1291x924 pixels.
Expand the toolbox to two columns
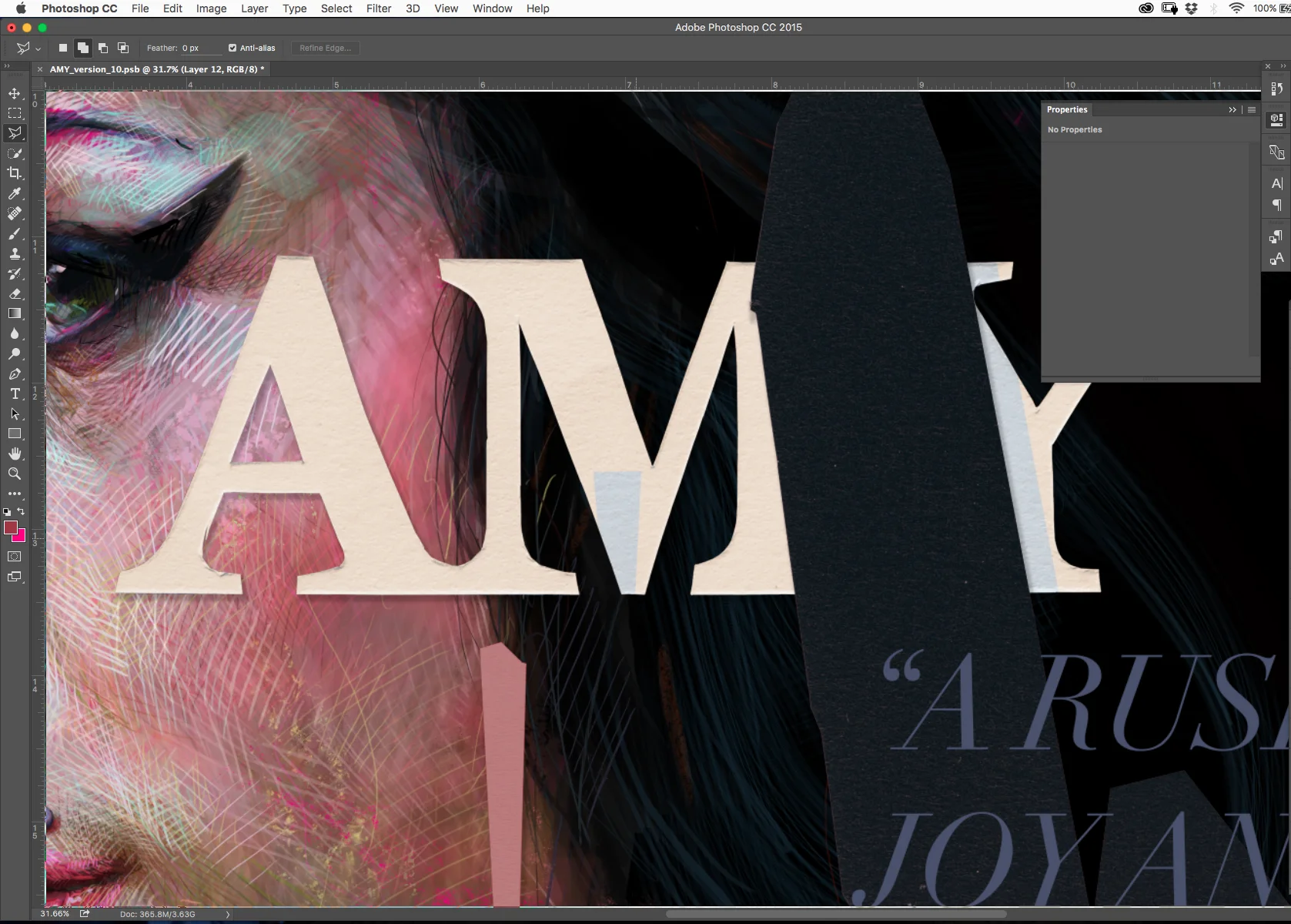tap(7, 66)
